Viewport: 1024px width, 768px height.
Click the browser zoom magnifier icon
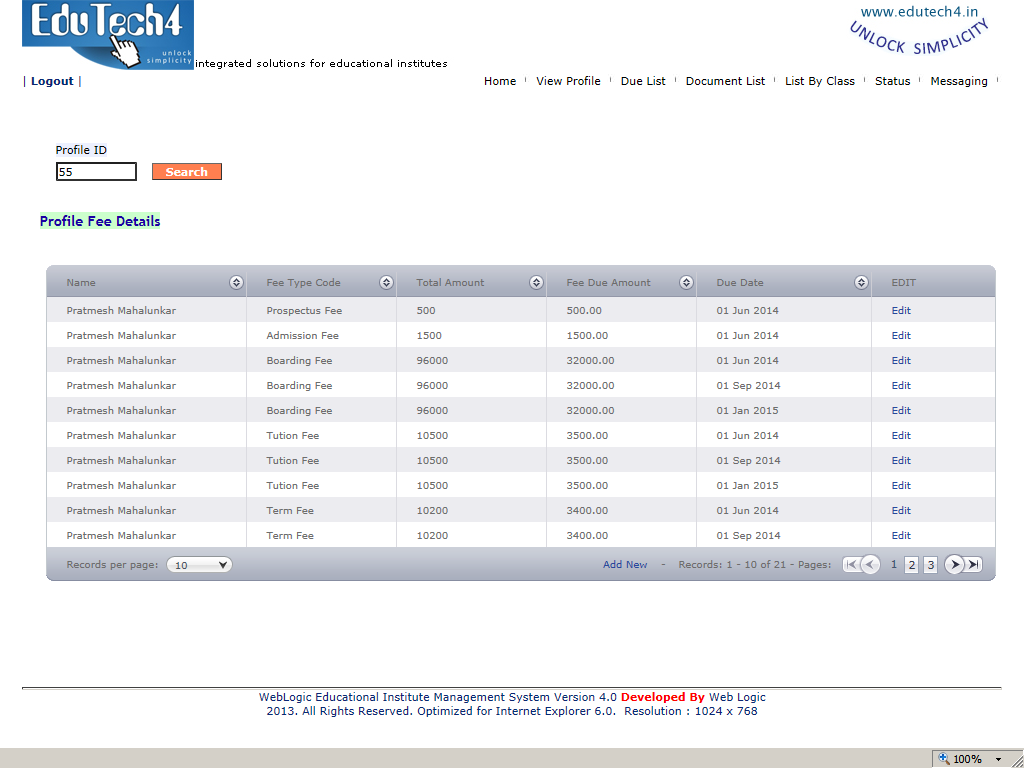pyautogui.click(x=944, y=758)
